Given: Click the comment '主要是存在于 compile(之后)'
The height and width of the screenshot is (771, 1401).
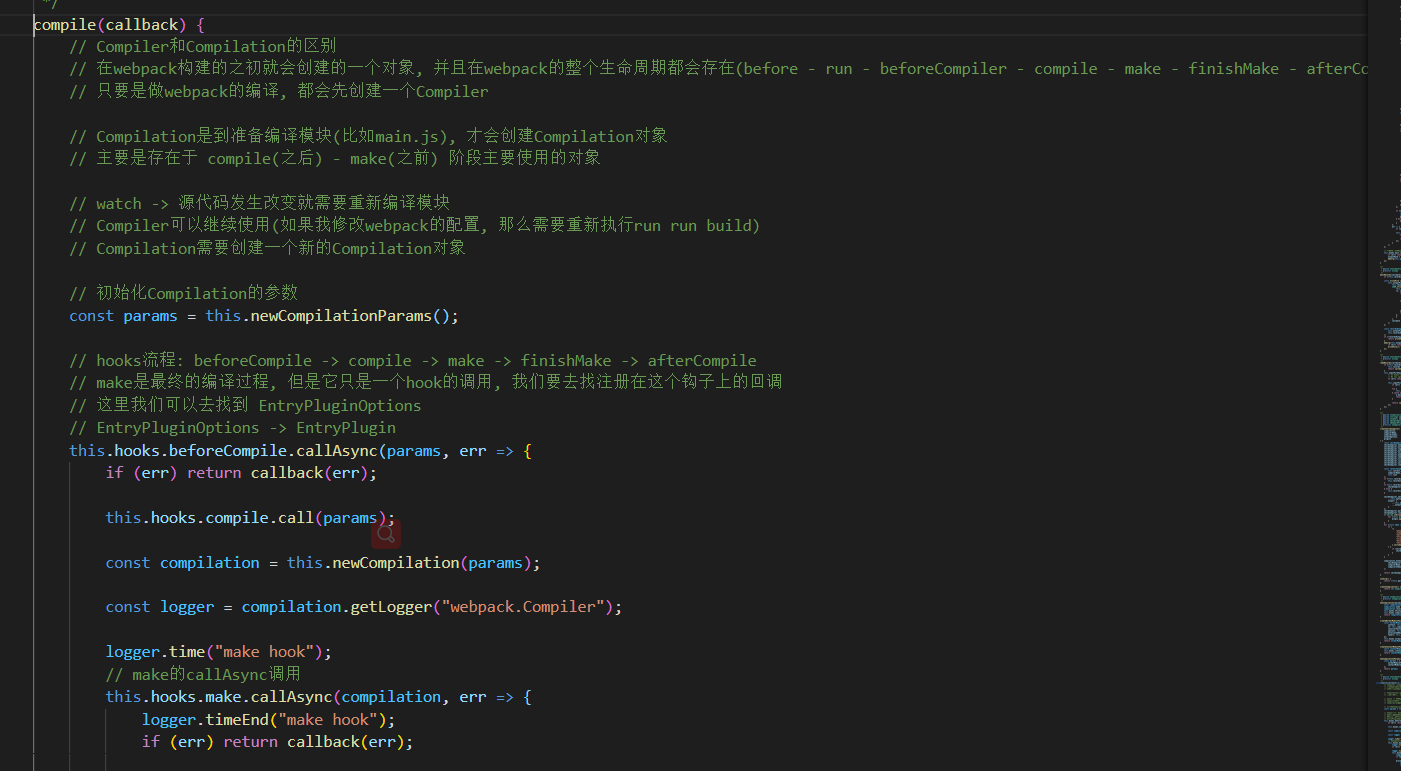Looking at the screenshot, I should [x=335, y=158].
